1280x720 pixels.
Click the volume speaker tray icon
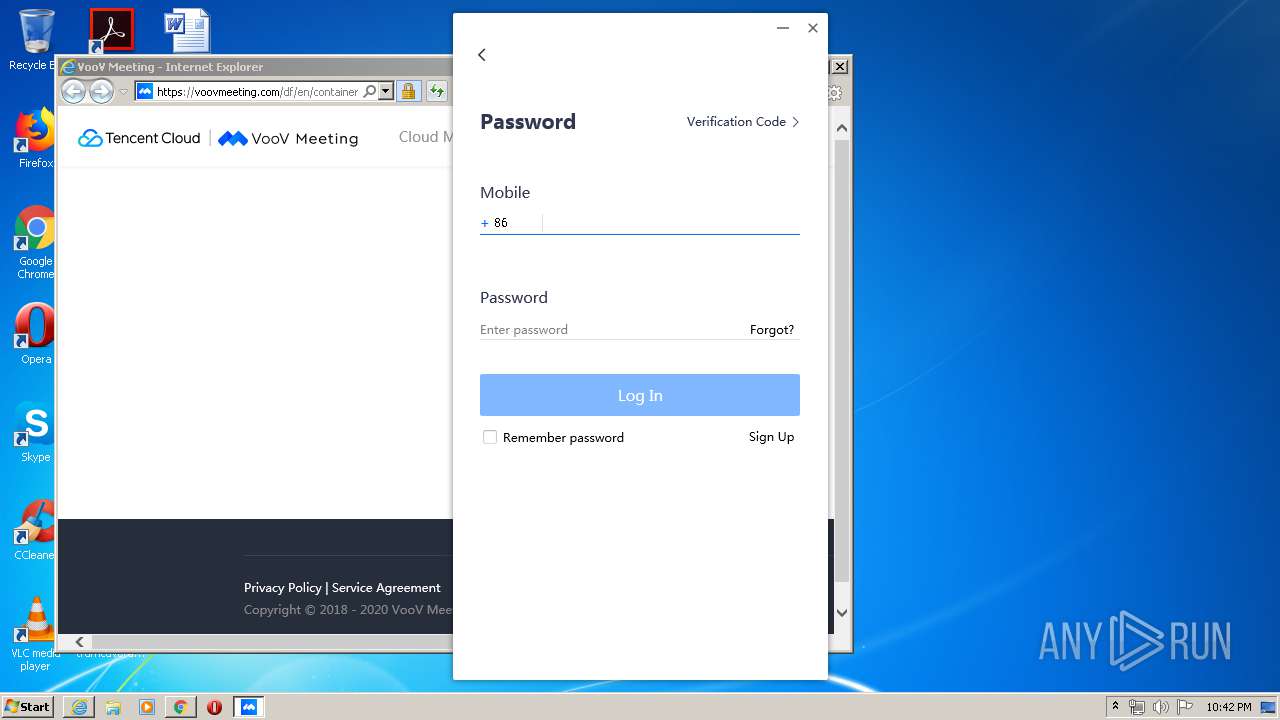(1161, 707)
